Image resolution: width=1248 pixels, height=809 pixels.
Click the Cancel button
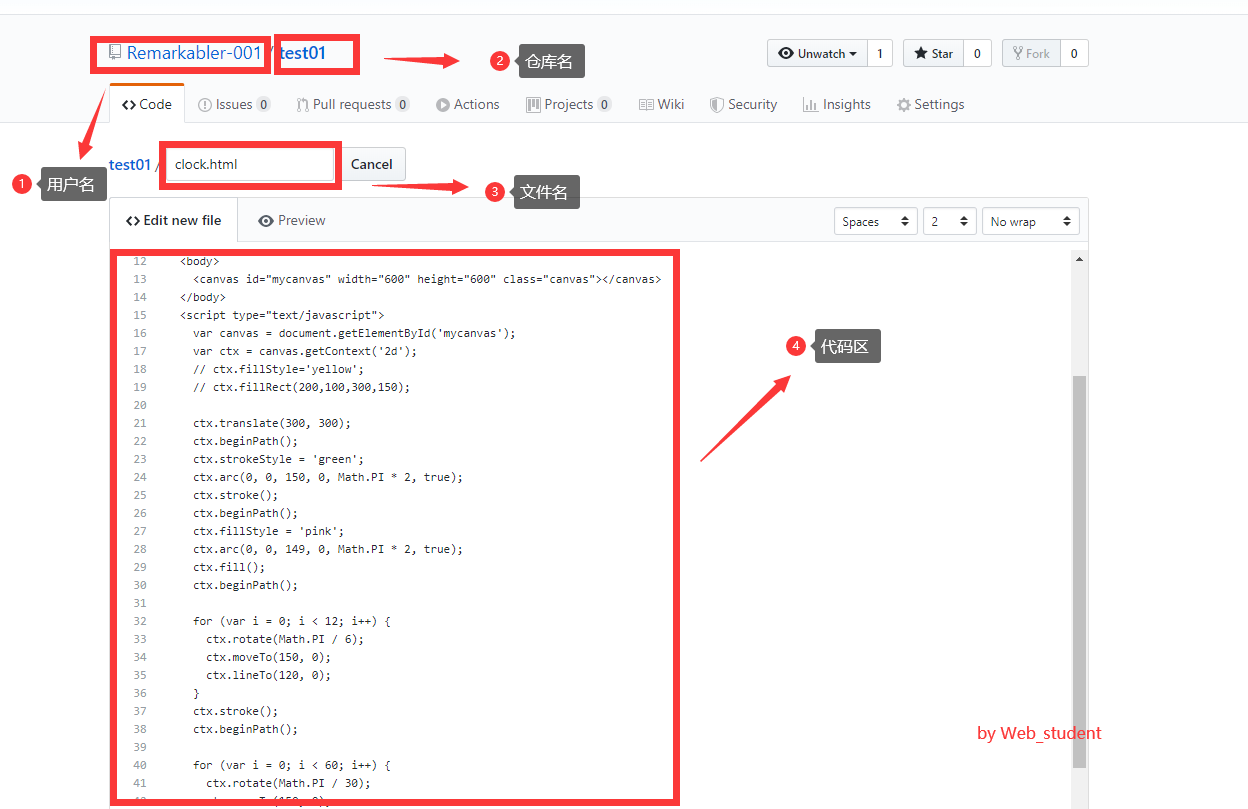[371, 164]
